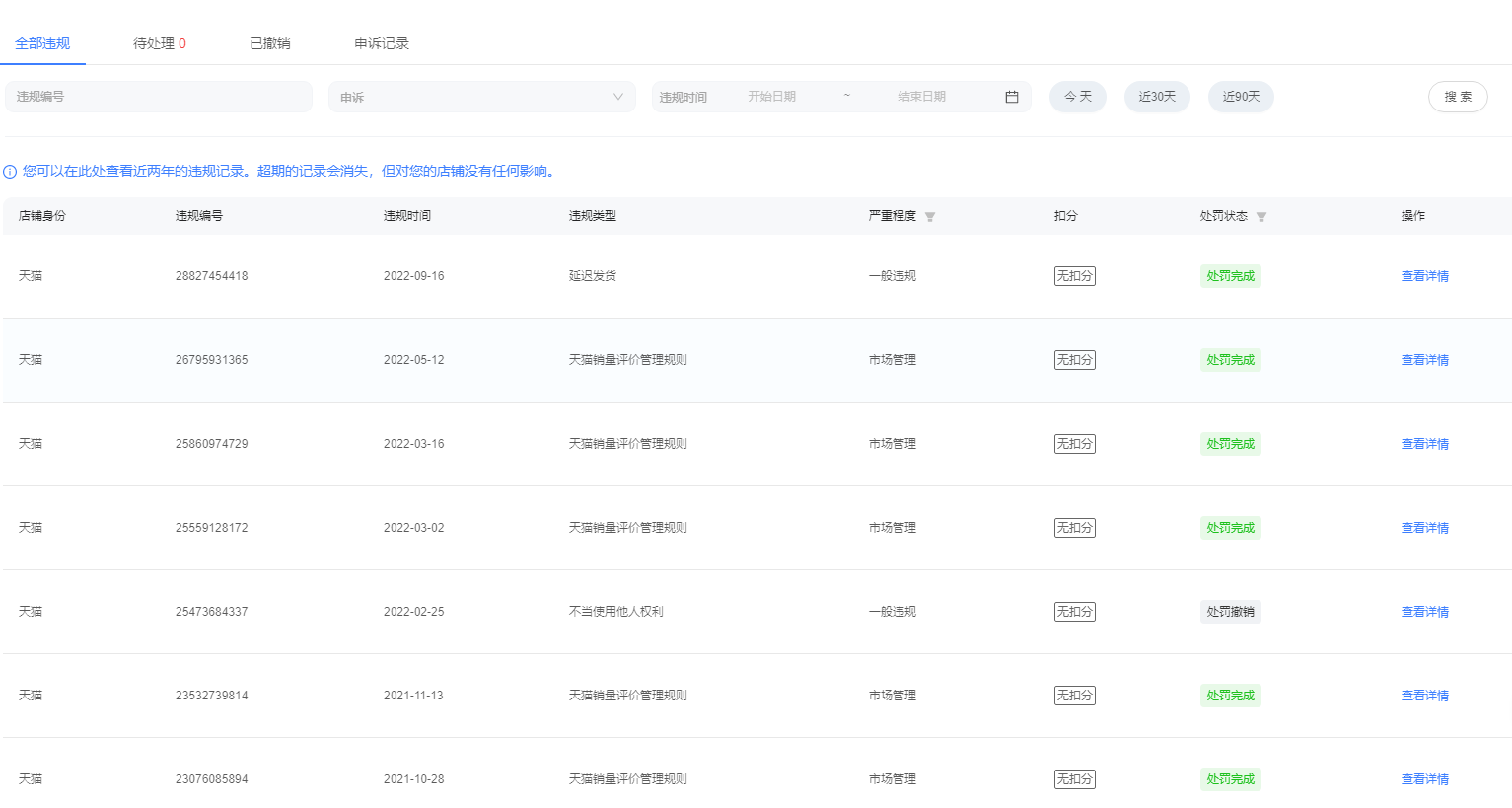
Task: Select the 近90天 quick filter
Action: pyautogui.click(x=1241, y=97)
